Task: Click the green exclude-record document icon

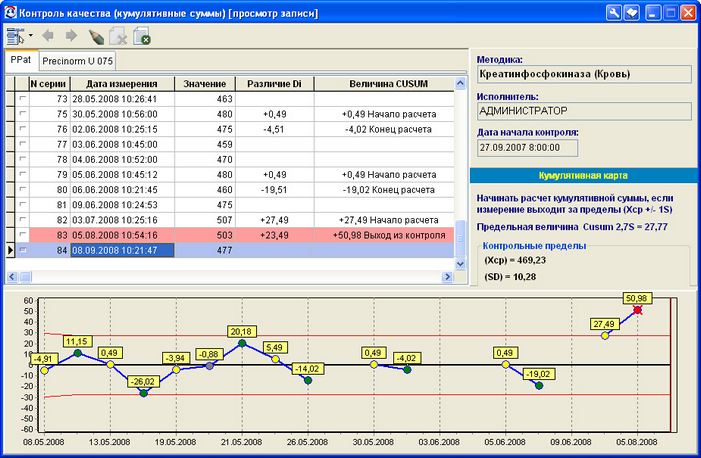Action: [x=141, y=37]
